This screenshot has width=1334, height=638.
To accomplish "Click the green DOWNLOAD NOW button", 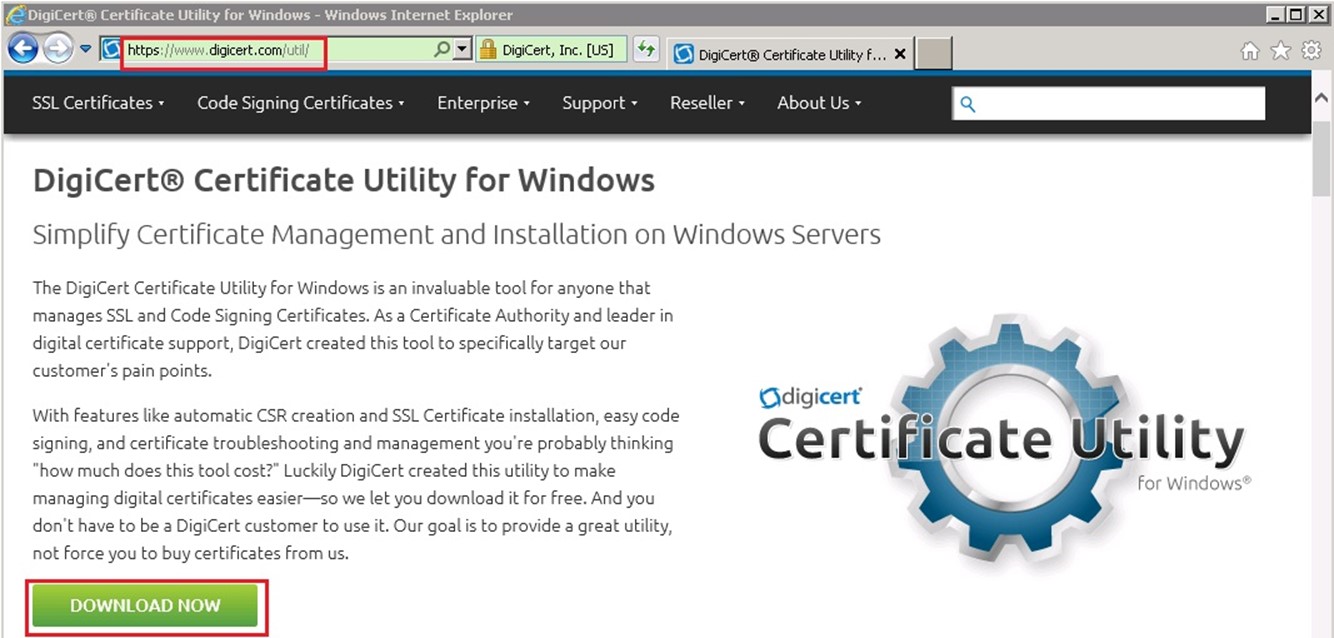I will 145,606.
